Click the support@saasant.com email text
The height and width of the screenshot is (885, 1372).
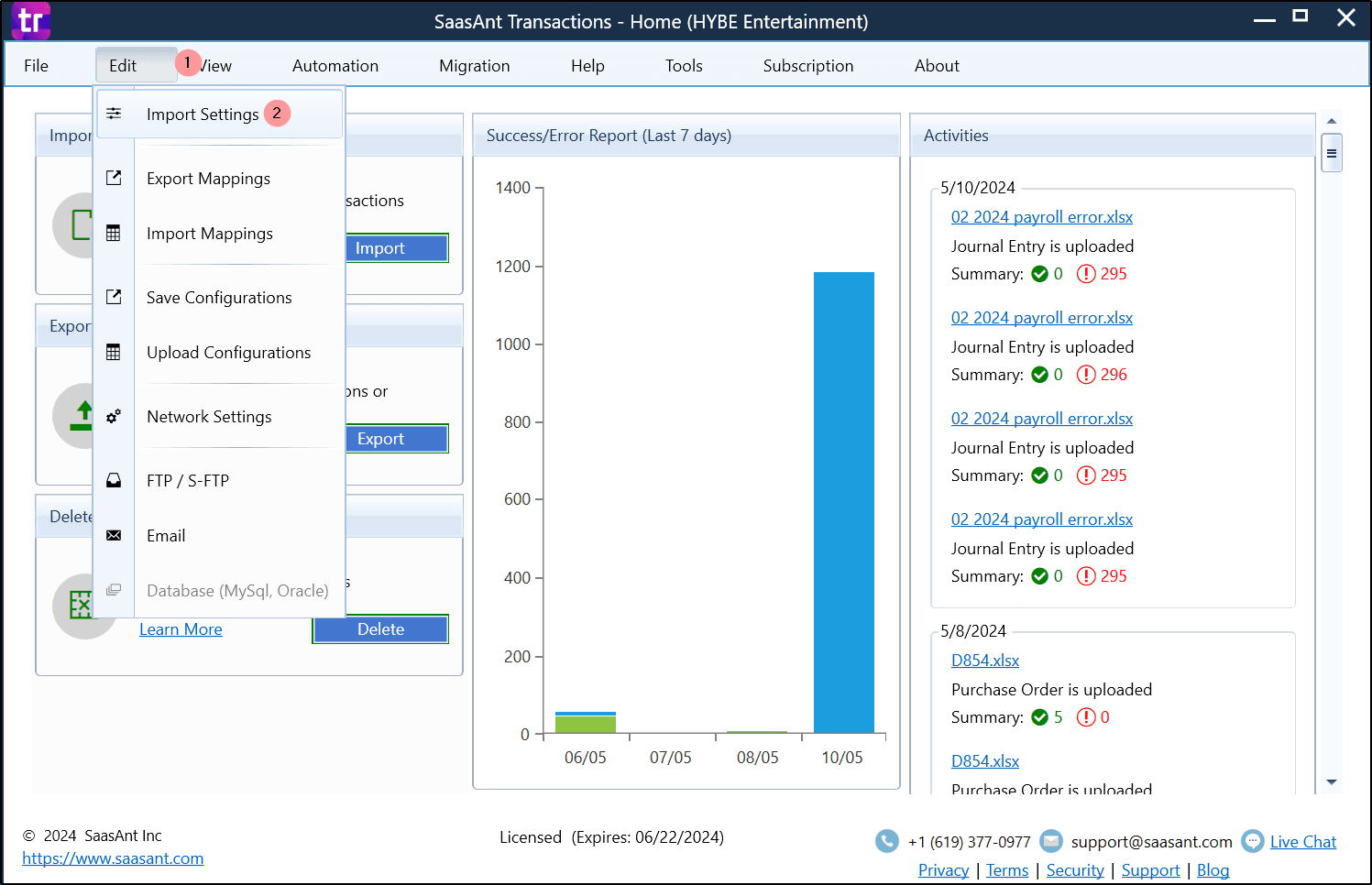coord(1151,841)
